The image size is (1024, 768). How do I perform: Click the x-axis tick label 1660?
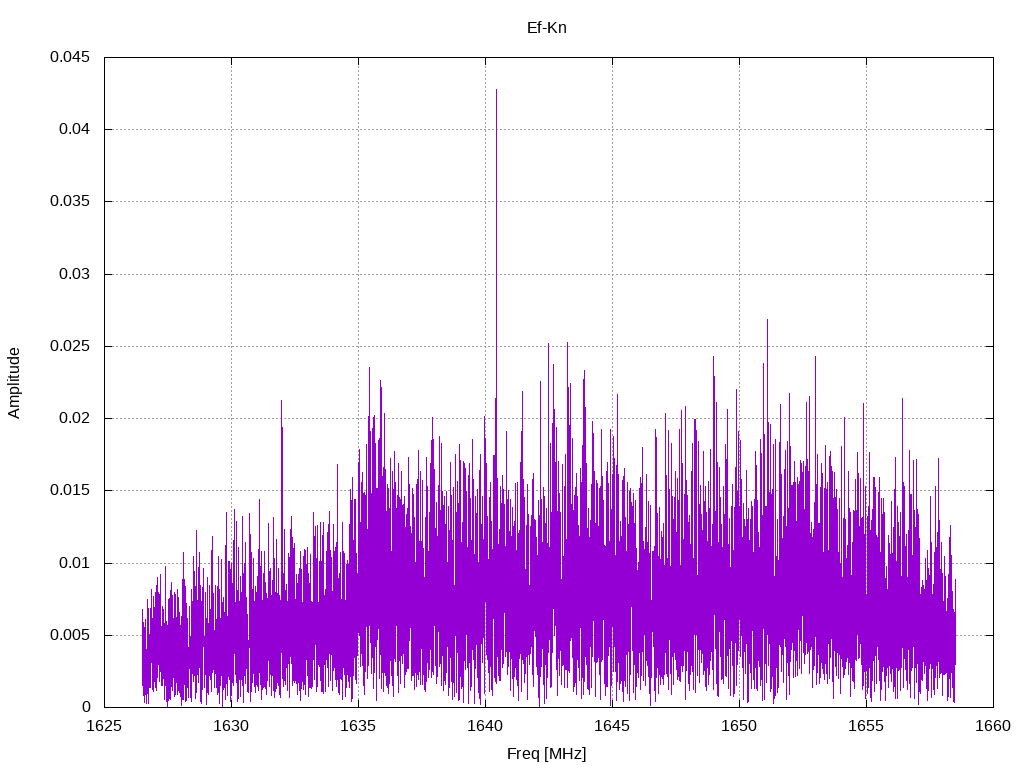[993, 726]
